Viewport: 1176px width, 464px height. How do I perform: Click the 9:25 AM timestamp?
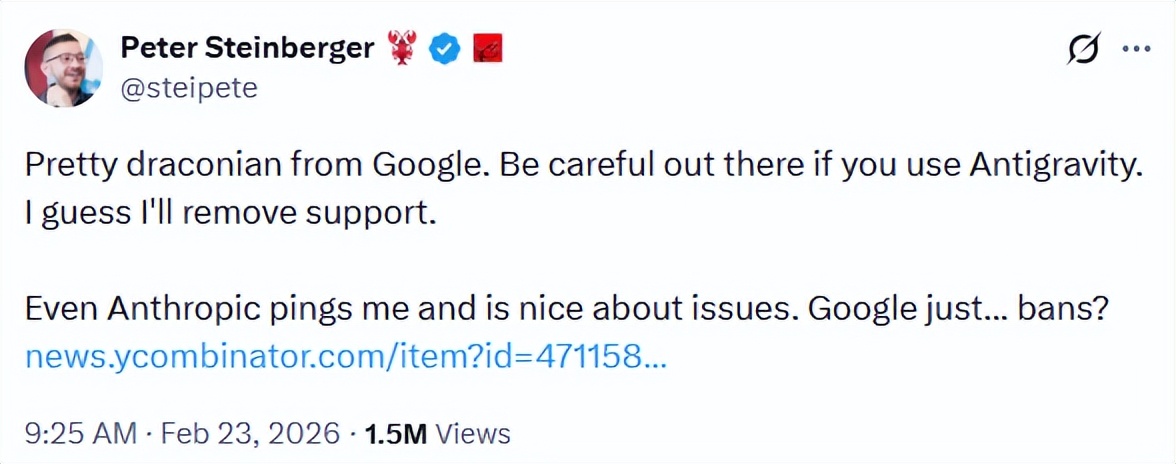tap(79, 433)
